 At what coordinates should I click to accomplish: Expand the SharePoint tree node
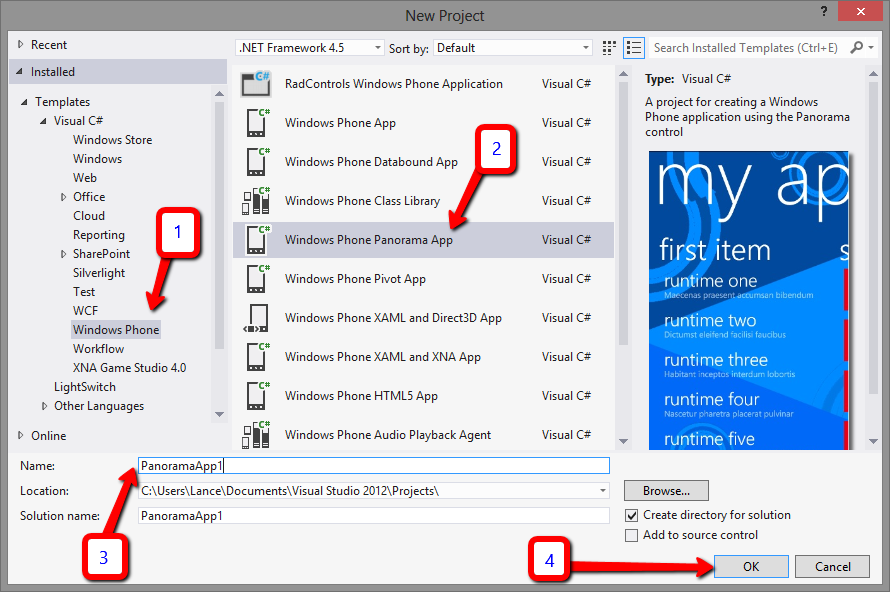(64, 254)
